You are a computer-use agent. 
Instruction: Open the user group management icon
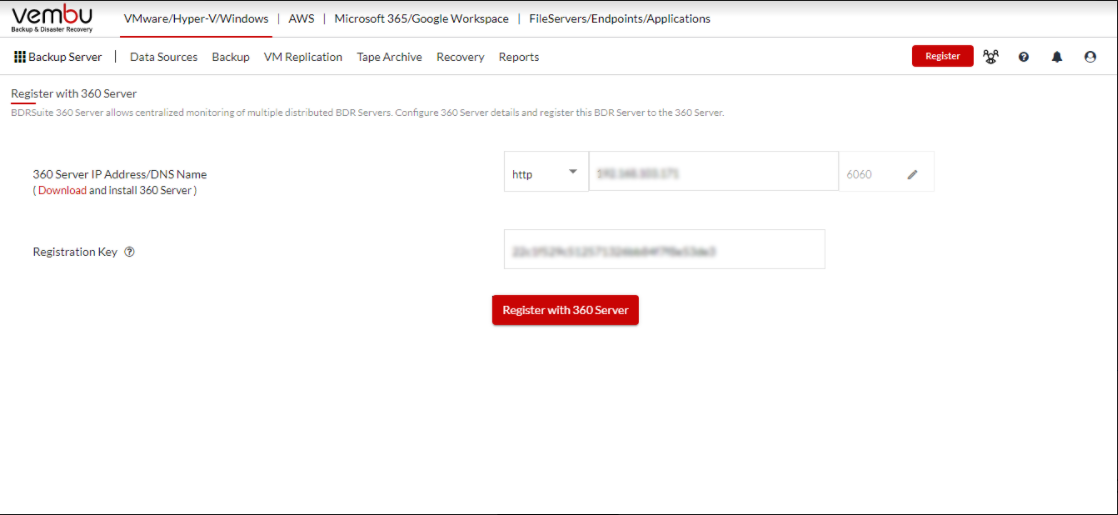coord(990,57)
